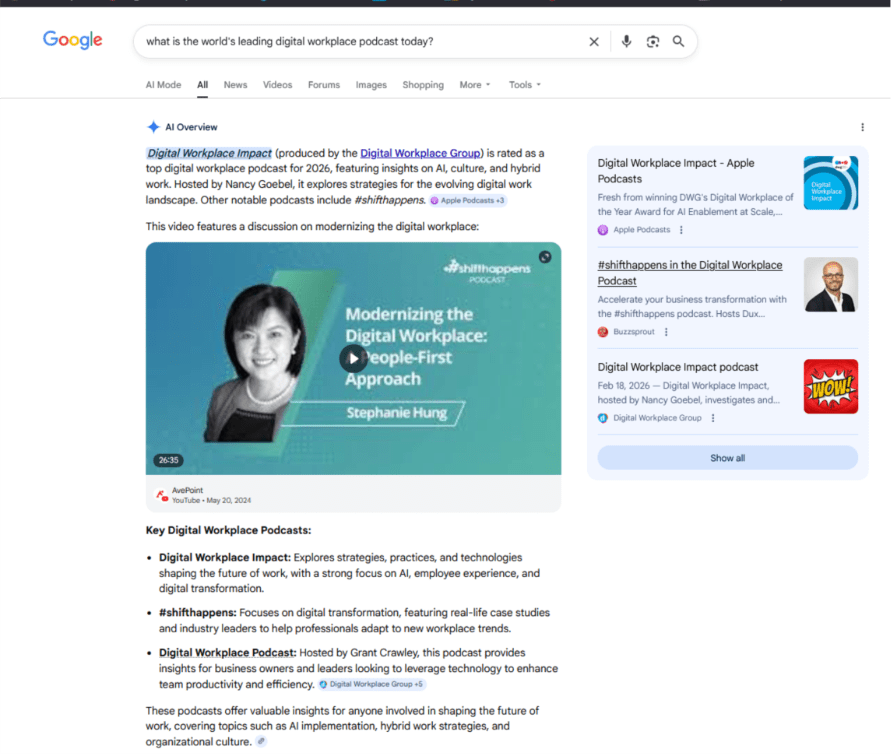Open the Digital Workplace Group link
The width and height of the screenshot is (891, 754).
419,152
